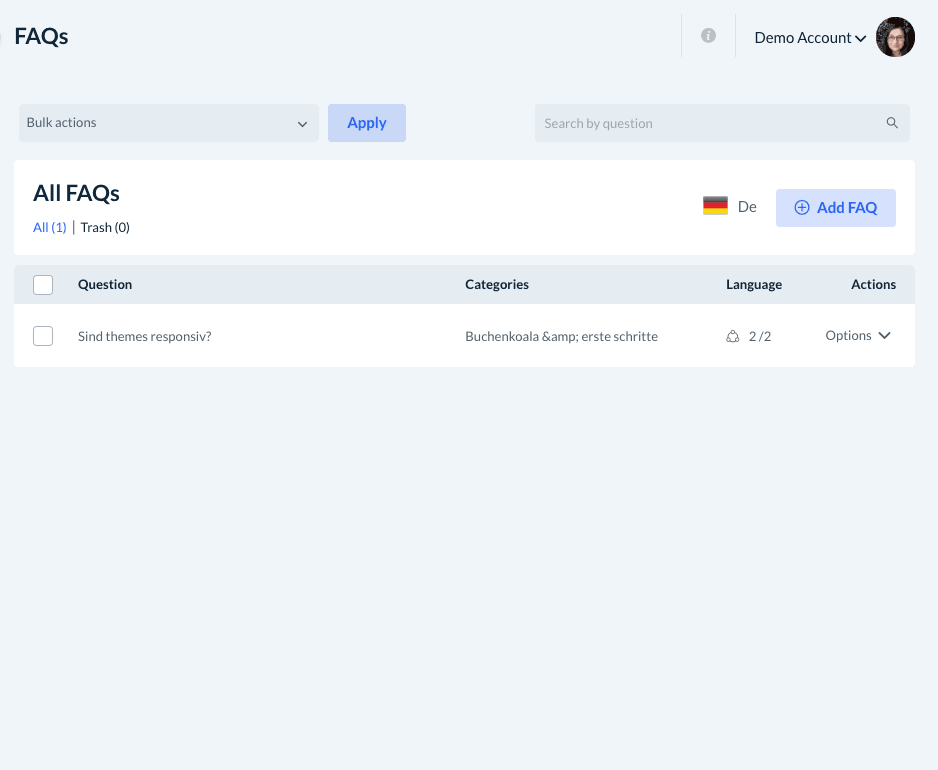Viewport: 938px width, 770px height.
Task: Click the Categories column header
Action: [x=497, y=284]
